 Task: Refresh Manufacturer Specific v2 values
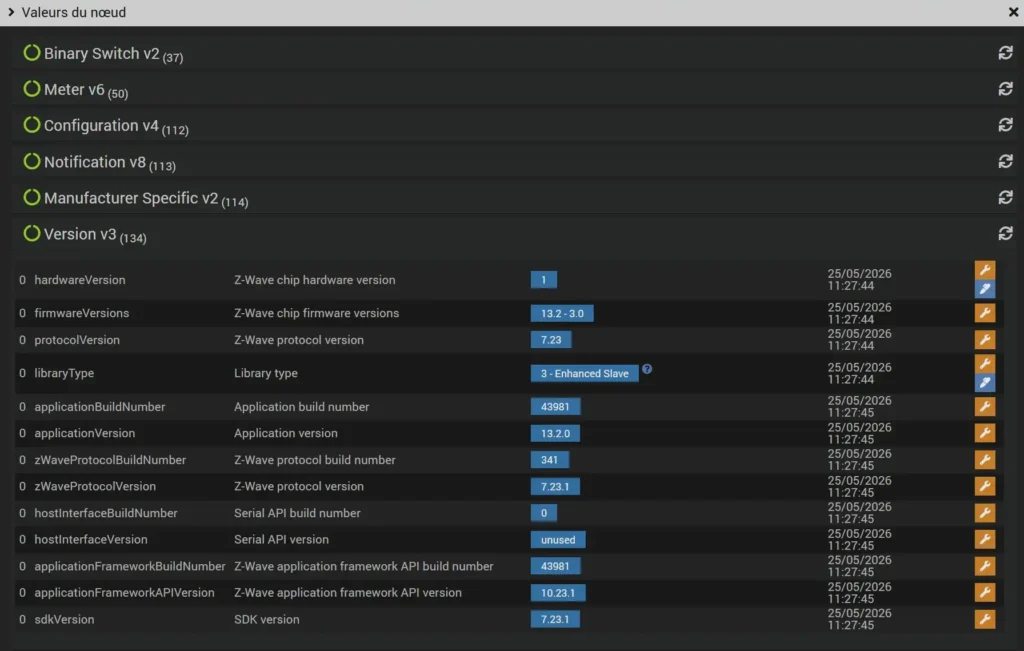tap(1005, 197)
